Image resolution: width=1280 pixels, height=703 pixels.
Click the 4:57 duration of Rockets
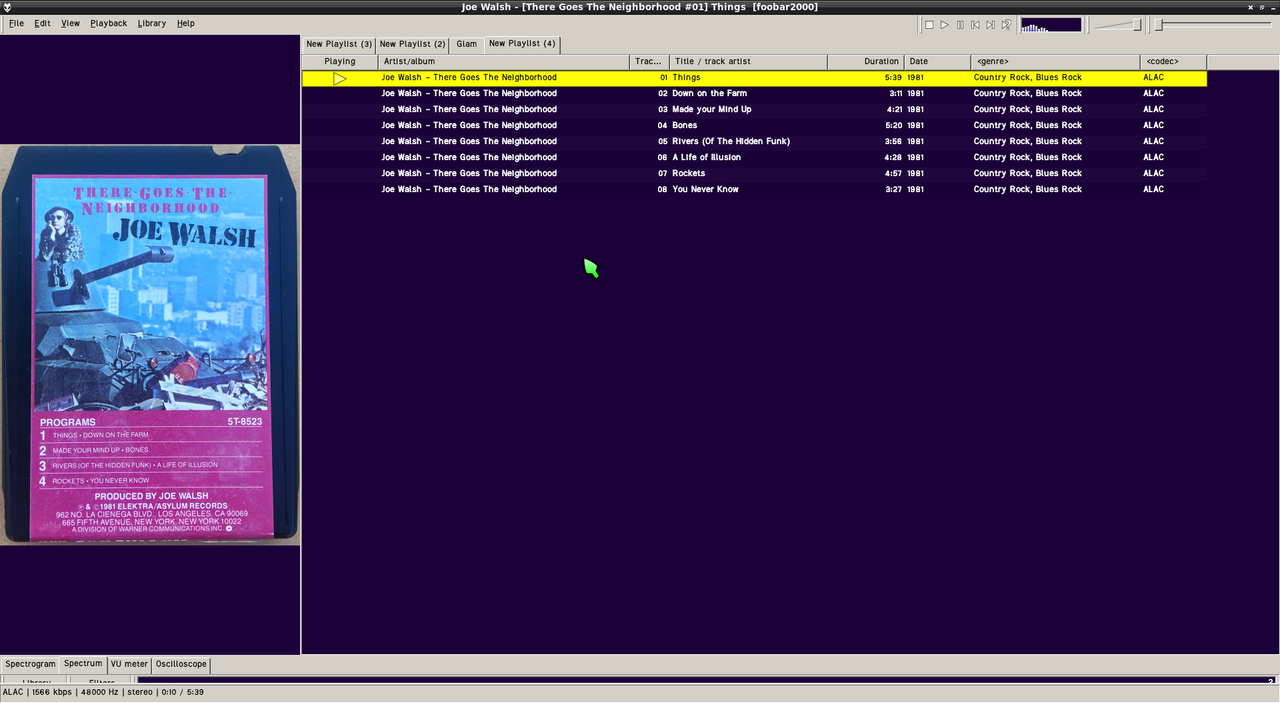click(894, 174)
